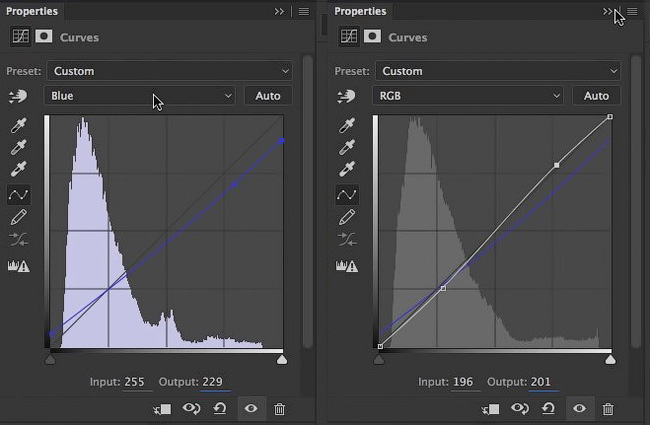Select left Properties tab

(32, 11)
